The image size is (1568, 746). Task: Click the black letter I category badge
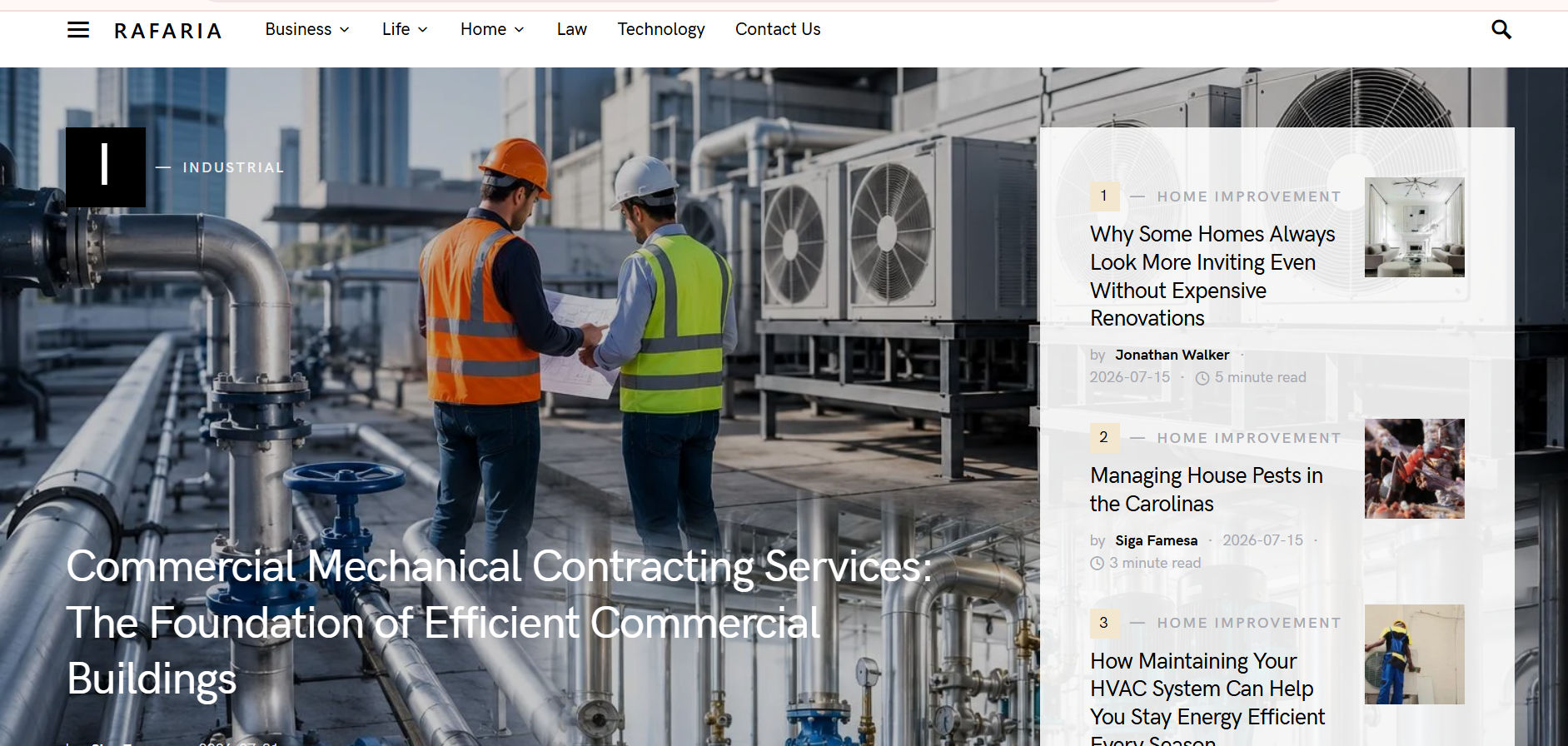pos(106,167)
